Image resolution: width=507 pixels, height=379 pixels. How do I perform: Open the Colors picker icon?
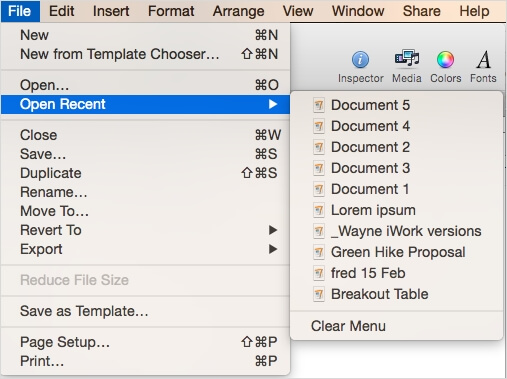(445, 59)
